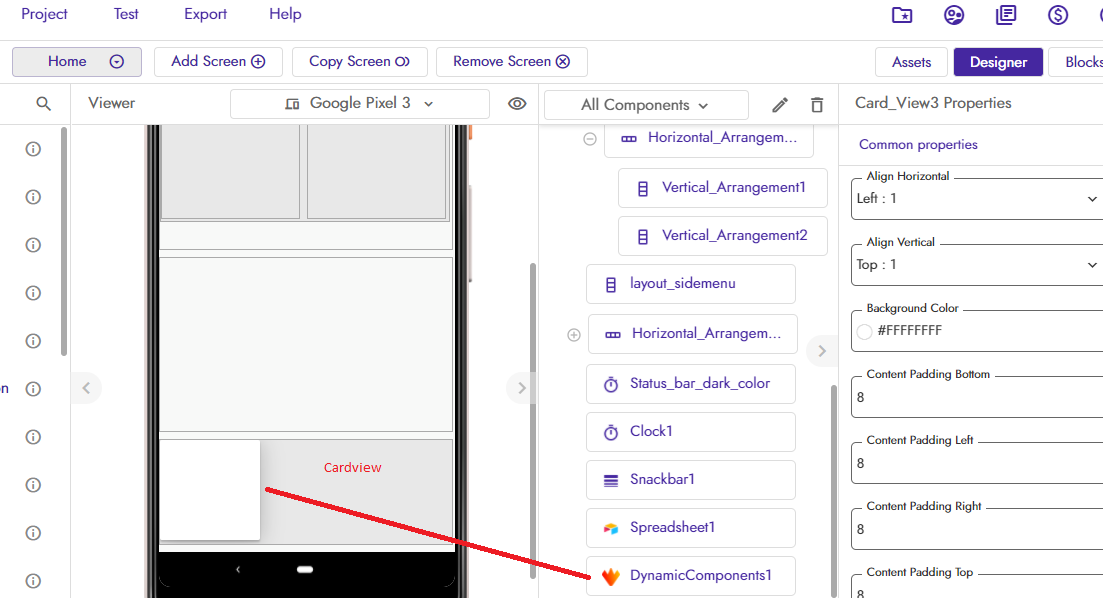This screenshot has width=1103, height=598.
Task: Open the documentation library icon
Action: (1006, 15)
